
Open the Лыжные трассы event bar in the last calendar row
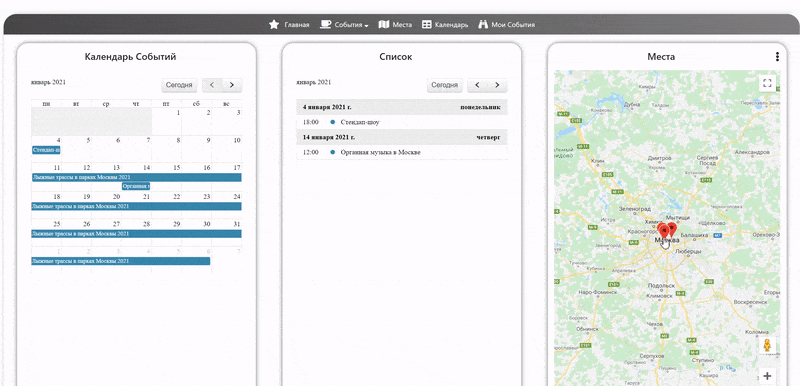coord(120,261)
